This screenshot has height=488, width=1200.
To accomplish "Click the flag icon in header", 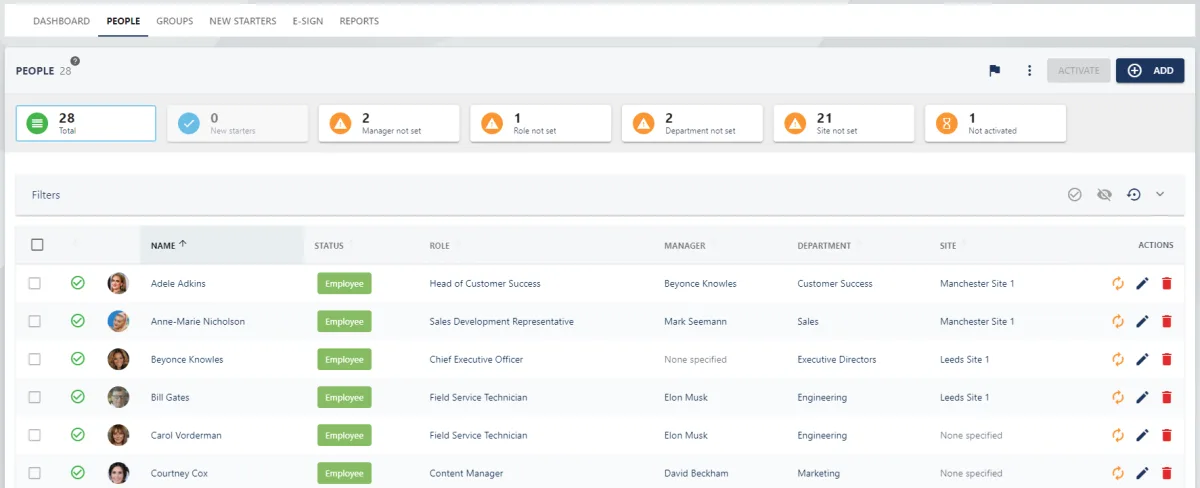I will (995, 71).
